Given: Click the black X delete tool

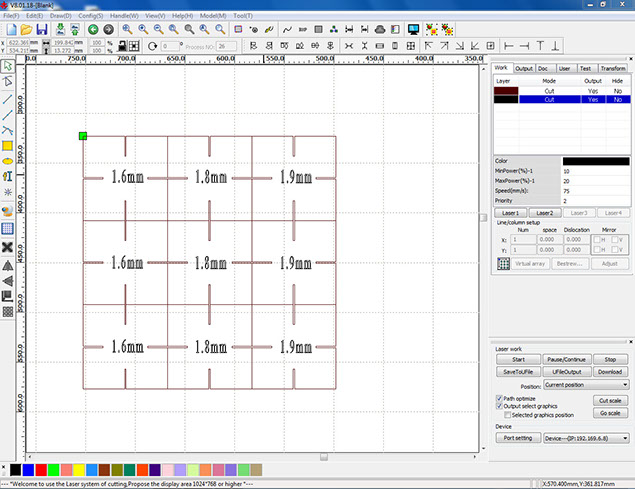Looking at the screenshot, I should click(x=7, y=247).
